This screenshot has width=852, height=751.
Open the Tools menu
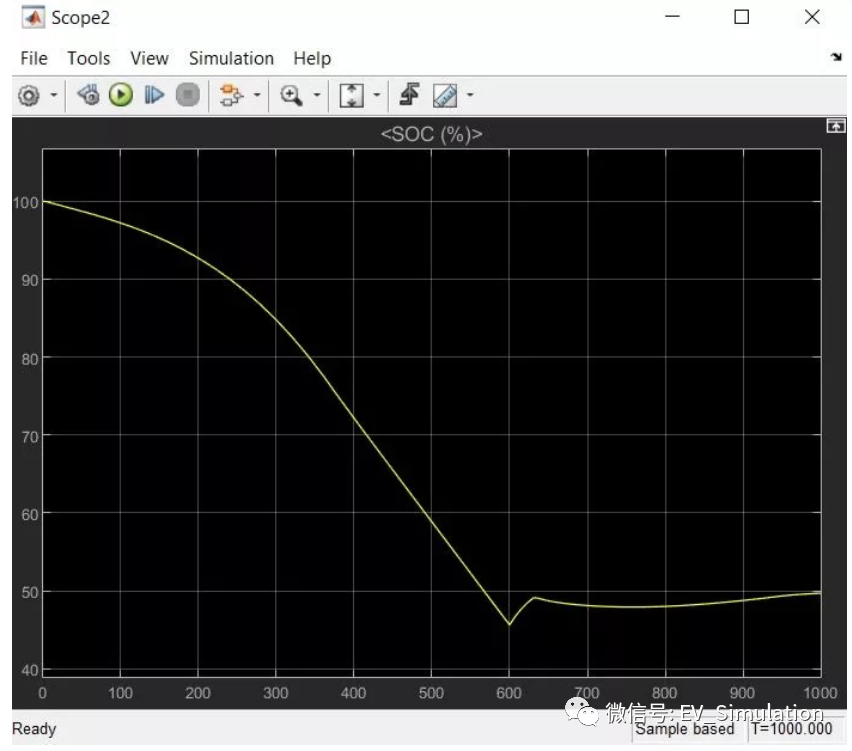coord(89,58)
